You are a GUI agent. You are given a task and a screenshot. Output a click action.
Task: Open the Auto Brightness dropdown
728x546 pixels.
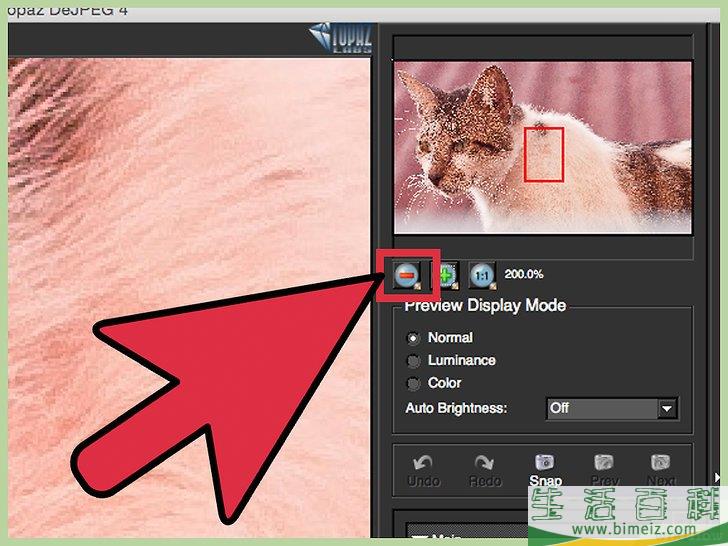tap(612, 409)
